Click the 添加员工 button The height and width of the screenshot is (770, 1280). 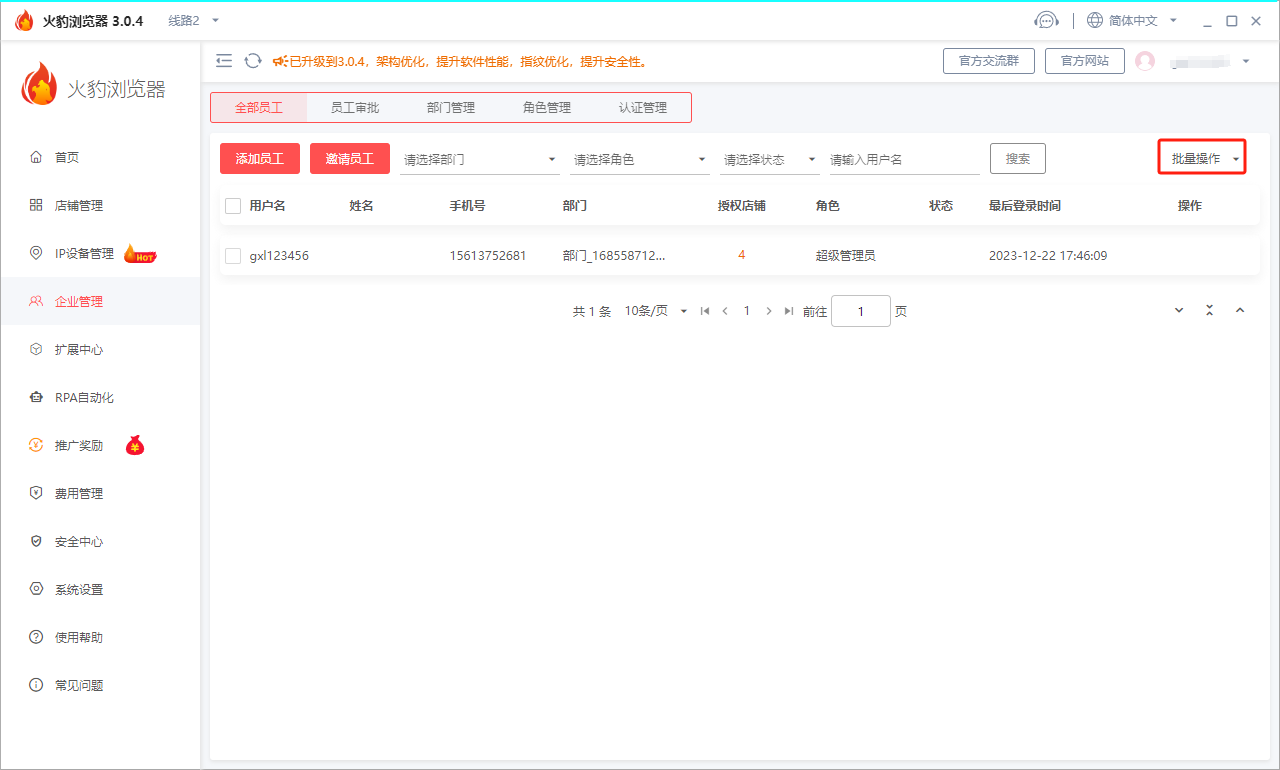coord(259,158)
